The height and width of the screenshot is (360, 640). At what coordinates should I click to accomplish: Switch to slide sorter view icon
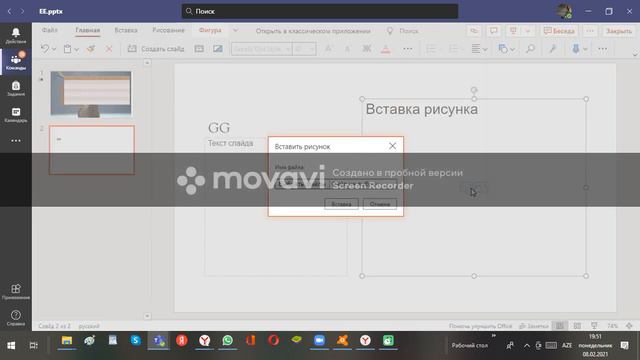(577, 326)
